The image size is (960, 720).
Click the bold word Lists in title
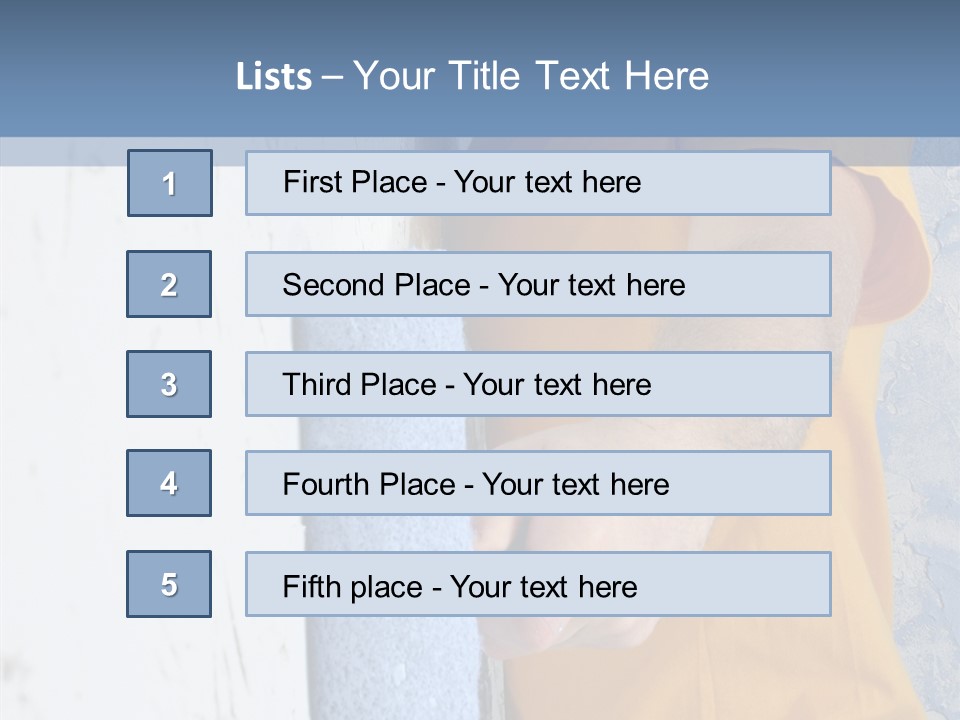(x=274, y=77)
